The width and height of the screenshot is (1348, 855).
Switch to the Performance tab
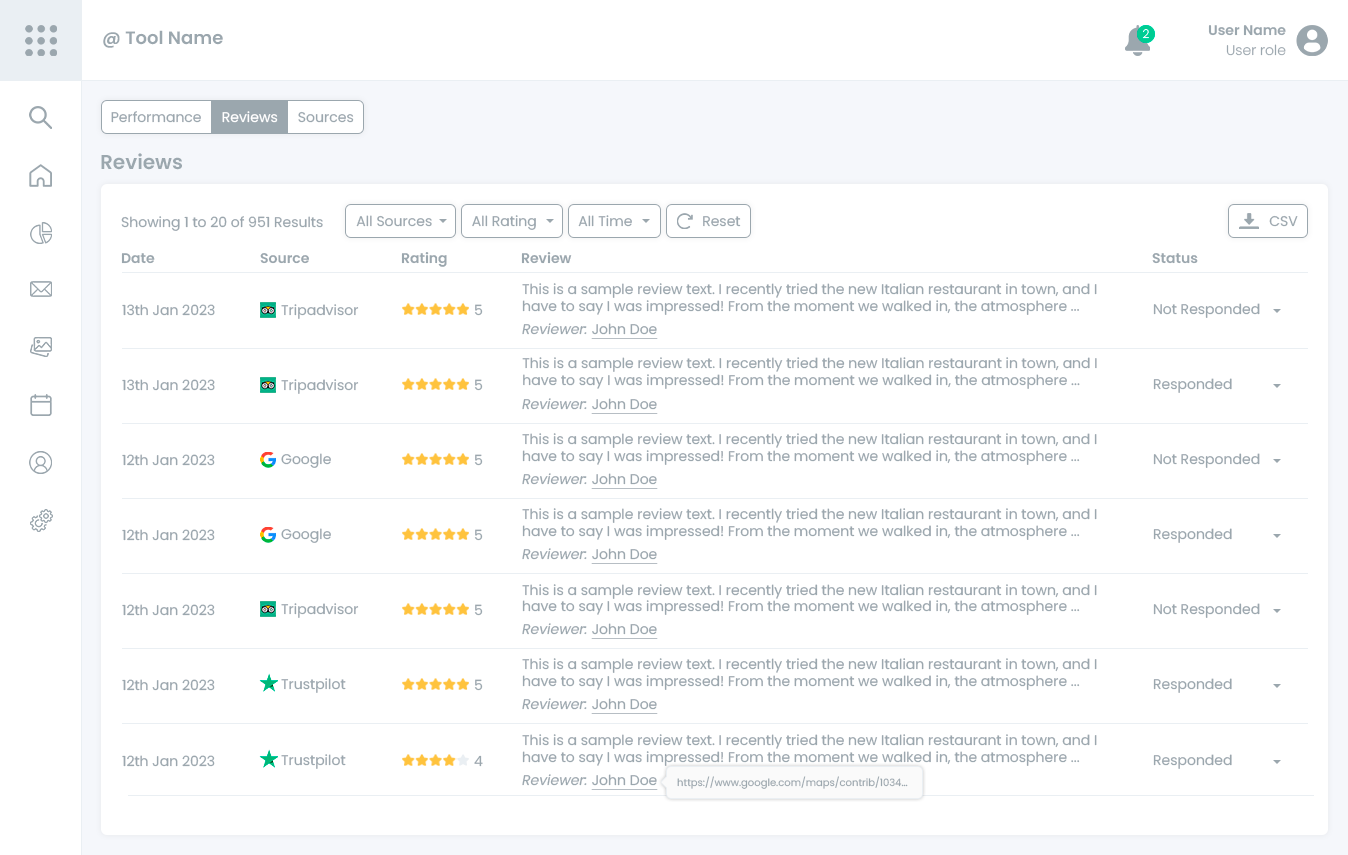point(156,117)
